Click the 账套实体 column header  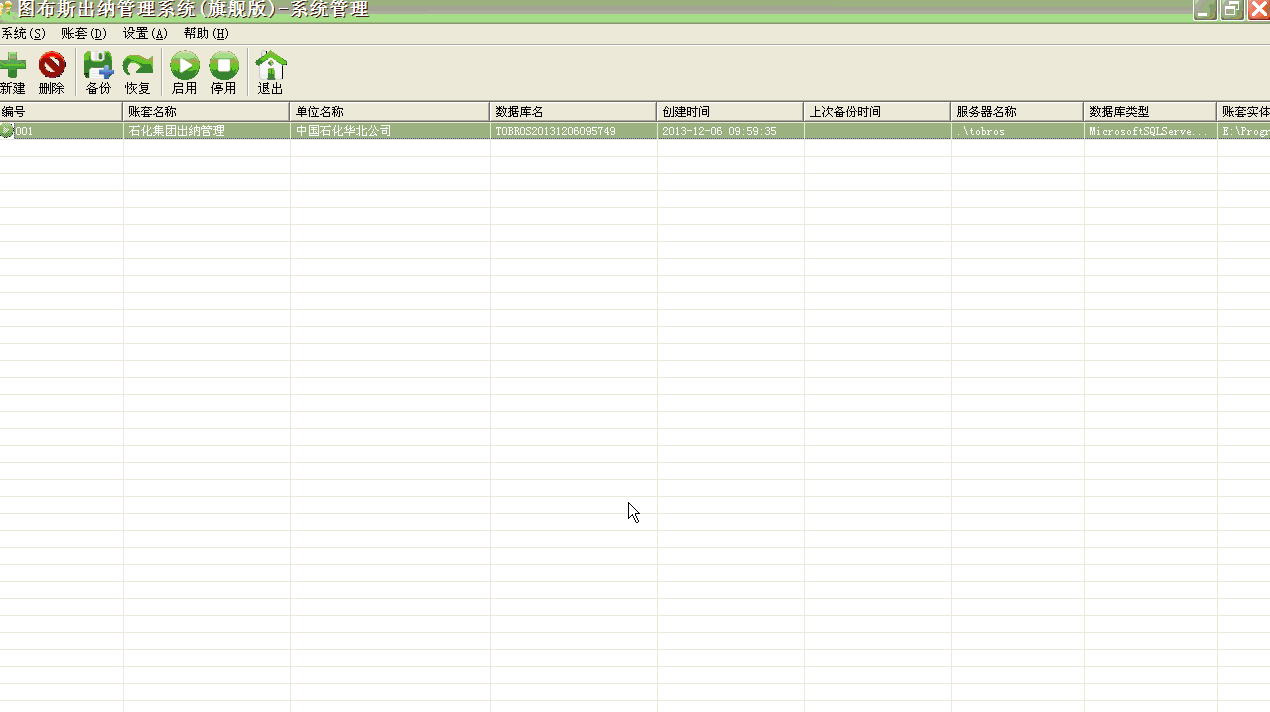[x=1243, y=111]
